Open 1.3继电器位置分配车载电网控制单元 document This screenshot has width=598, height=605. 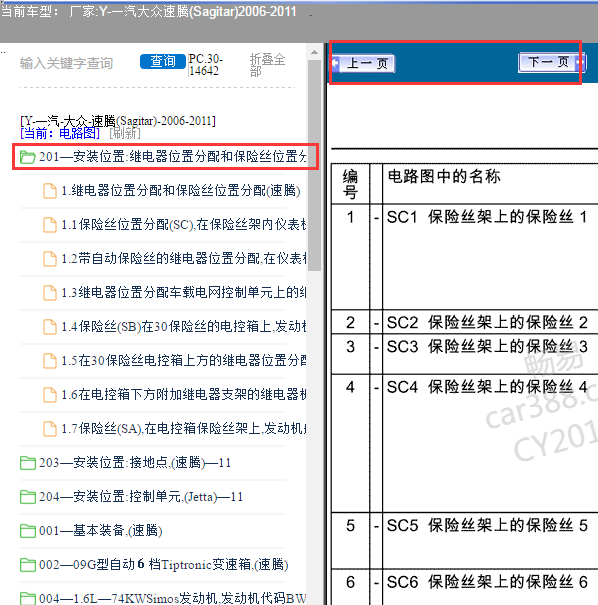(184, 292)
